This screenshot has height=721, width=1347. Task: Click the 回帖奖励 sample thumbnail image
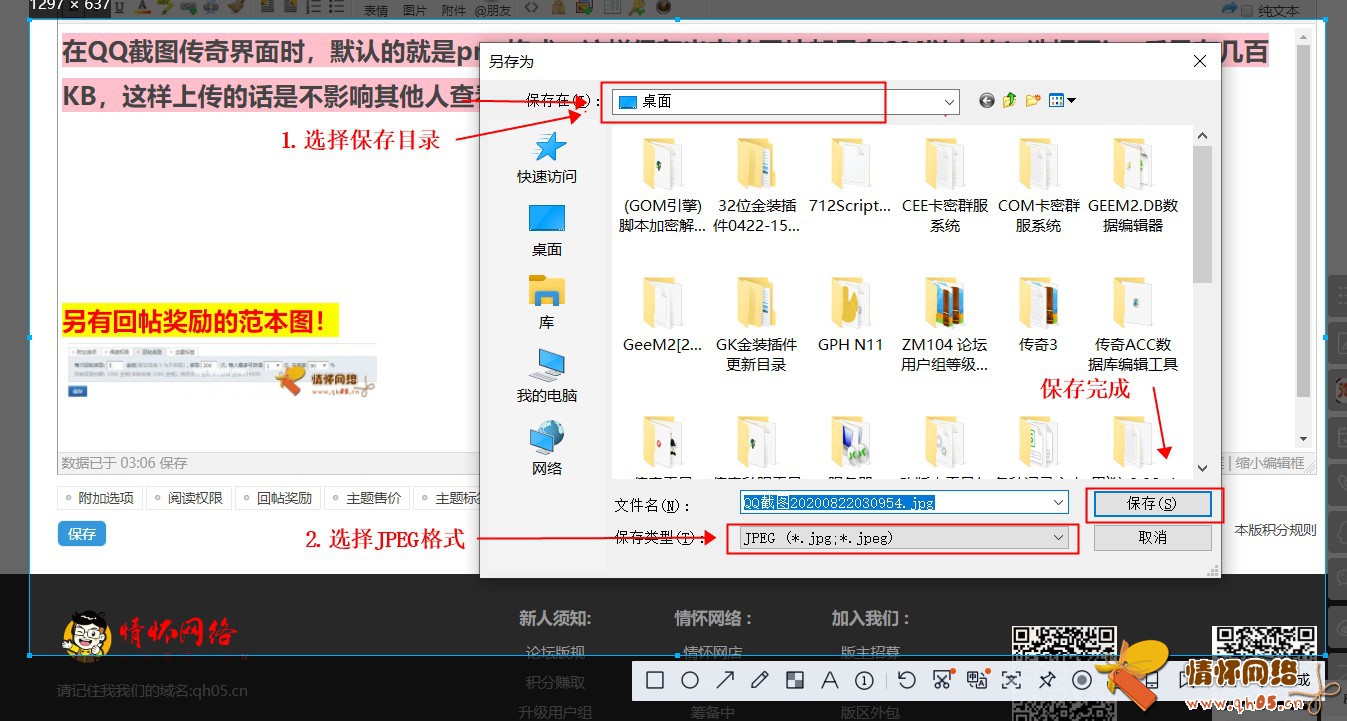click(220, 374)
